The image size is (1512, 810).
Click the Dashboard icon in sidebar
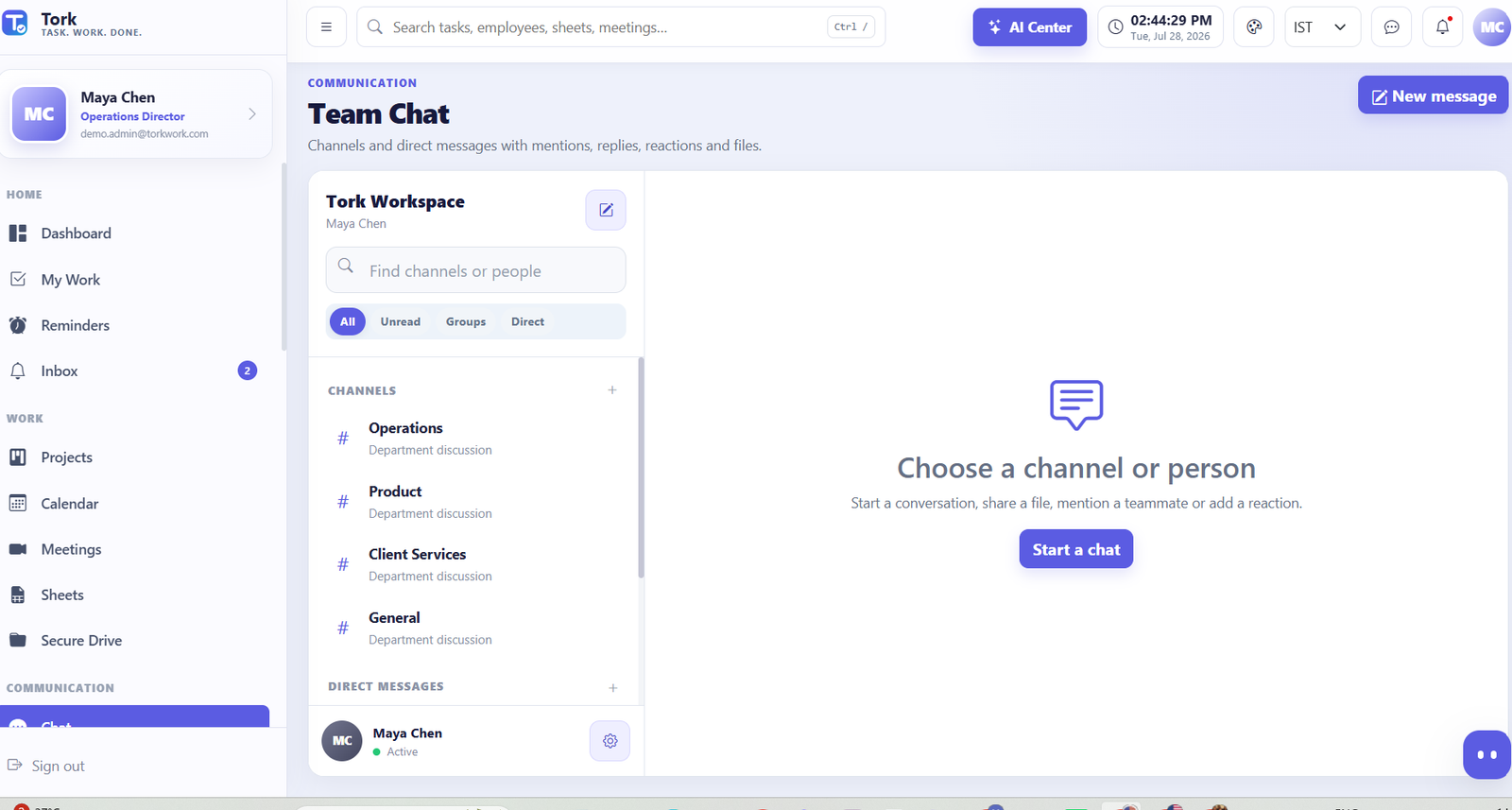point(18,233)
